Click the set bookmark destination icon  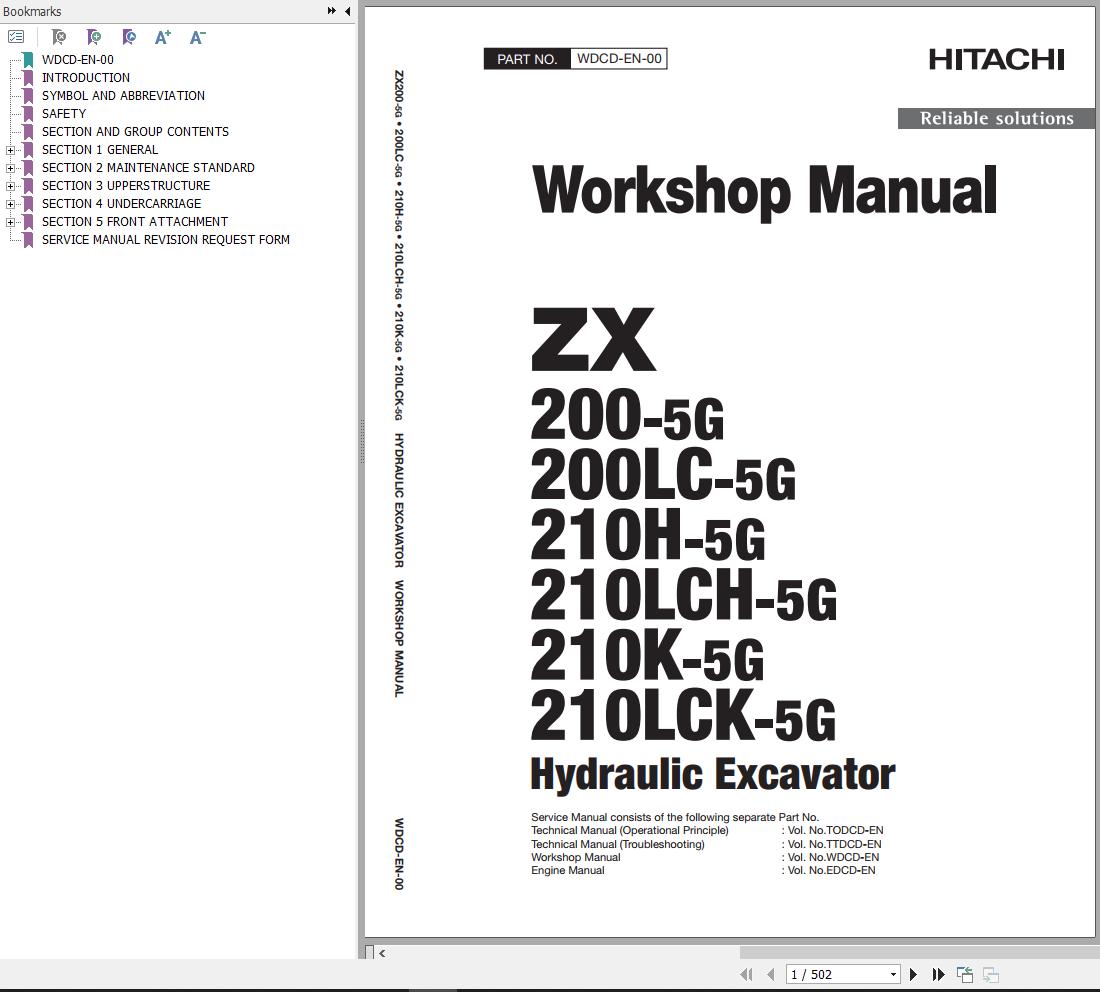(128, 36)
